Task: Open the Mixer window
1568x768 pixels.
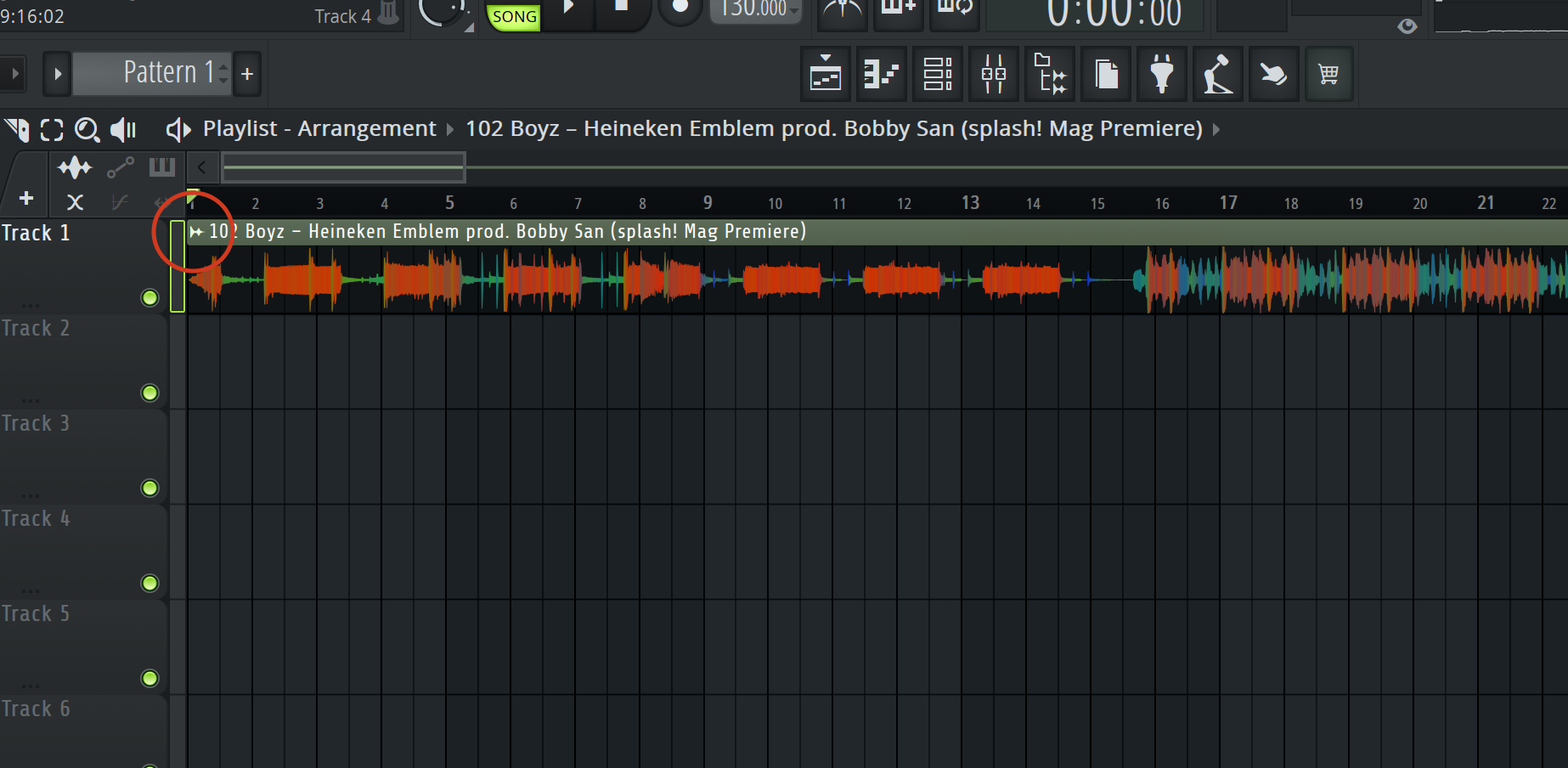Action: [x=994, y=75]
